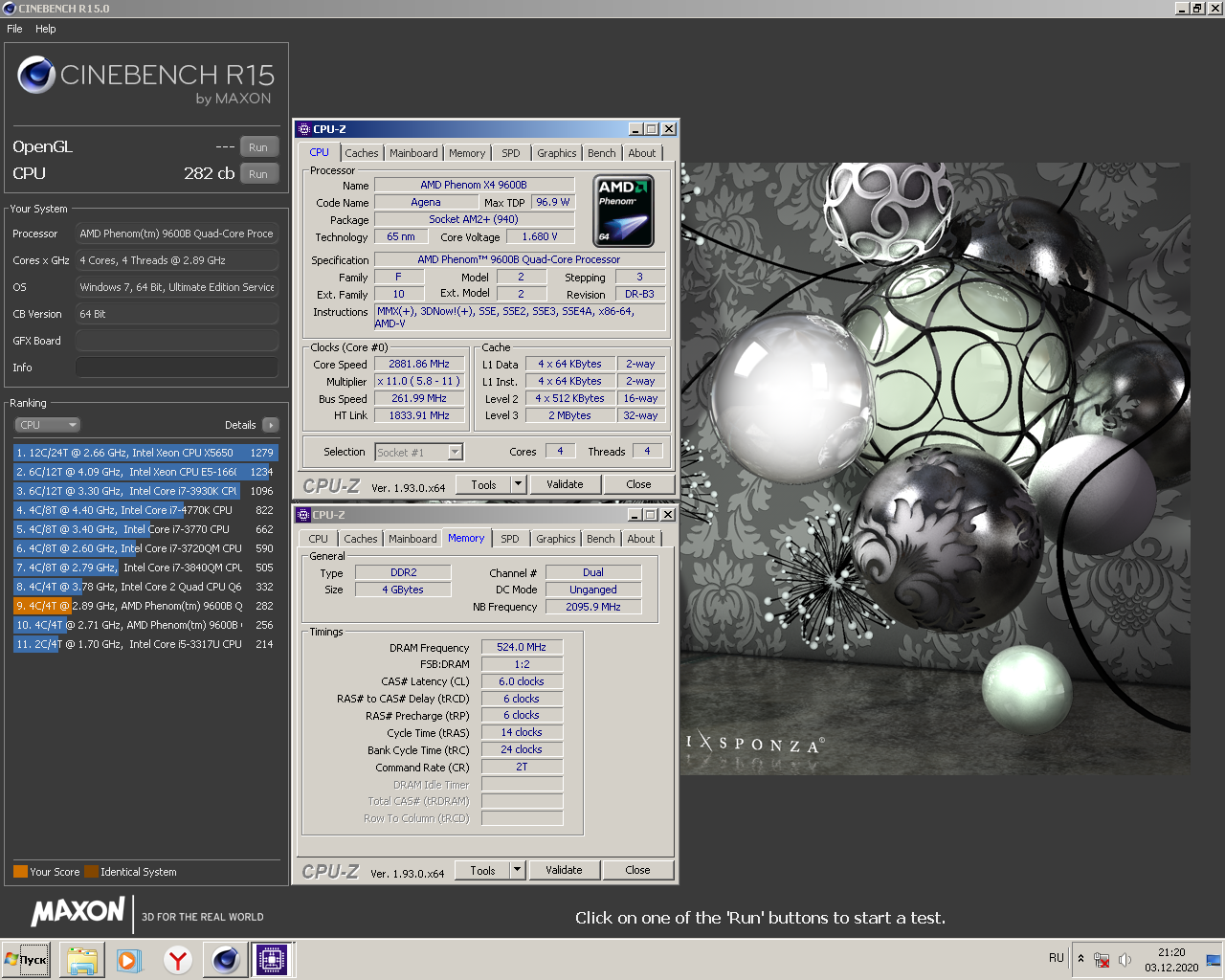Open the SPD tab in lower CPU-Z
The height and width of the screenshot is (980, 1225).
510,539
